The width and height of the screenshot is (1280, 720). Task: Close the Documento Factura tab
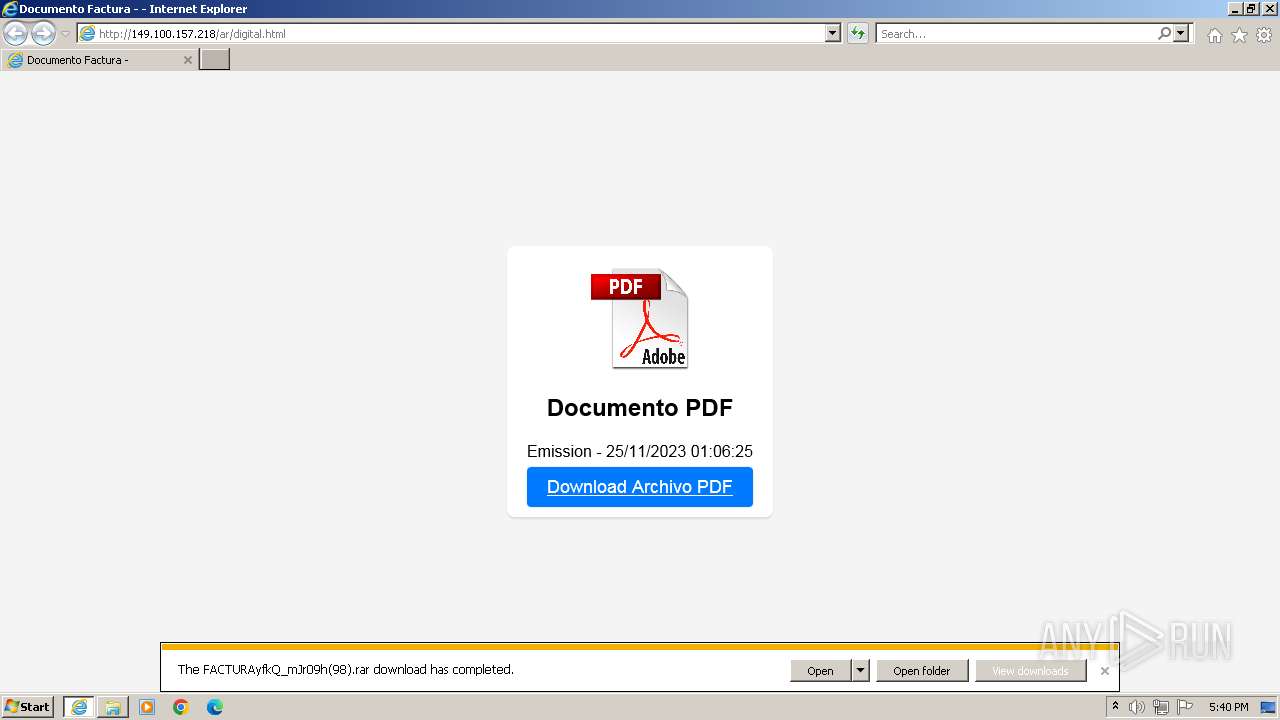[187, 60]
